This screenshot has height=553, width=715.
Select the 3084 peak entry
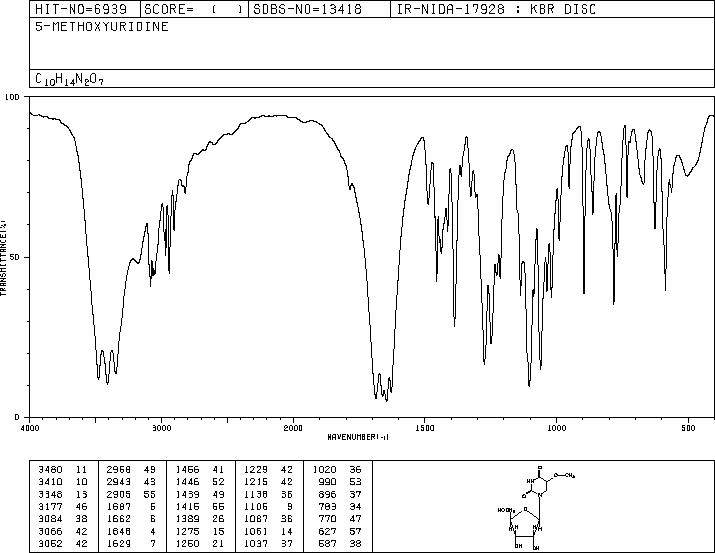click(62, 519)
